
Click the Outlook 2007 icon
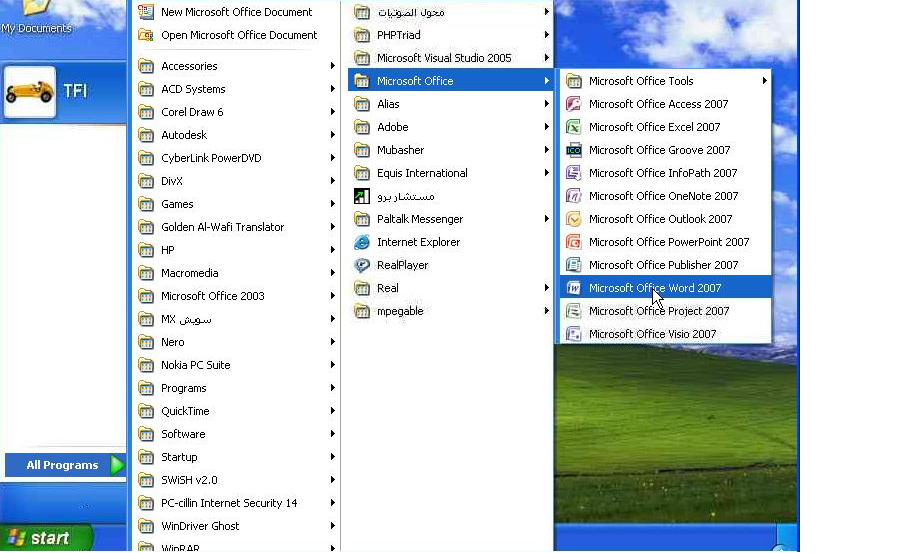(x=573, y=219)
